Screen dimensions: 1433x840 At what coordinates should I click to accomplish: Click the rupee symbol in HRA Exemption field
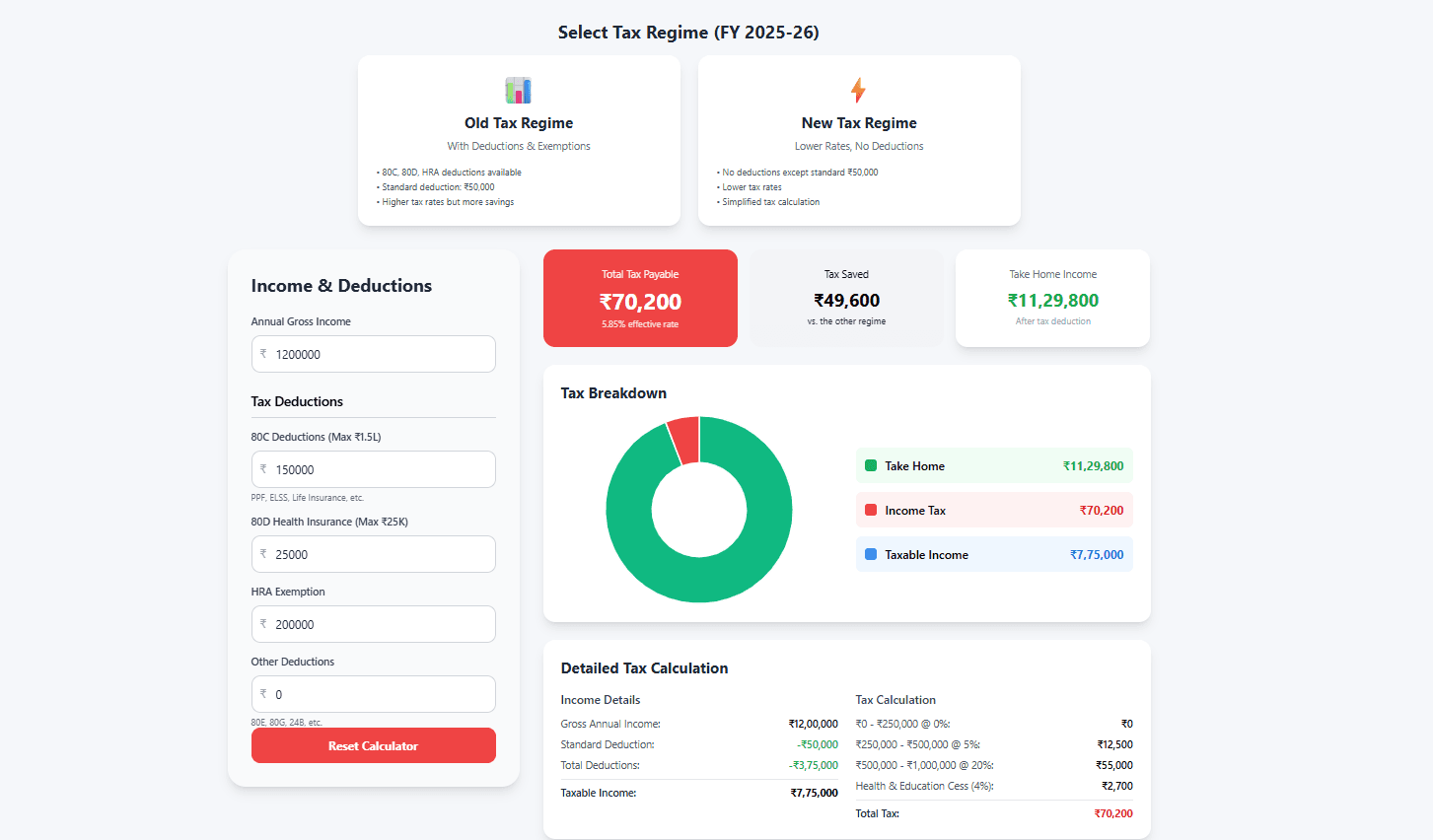tap(262, 624)
